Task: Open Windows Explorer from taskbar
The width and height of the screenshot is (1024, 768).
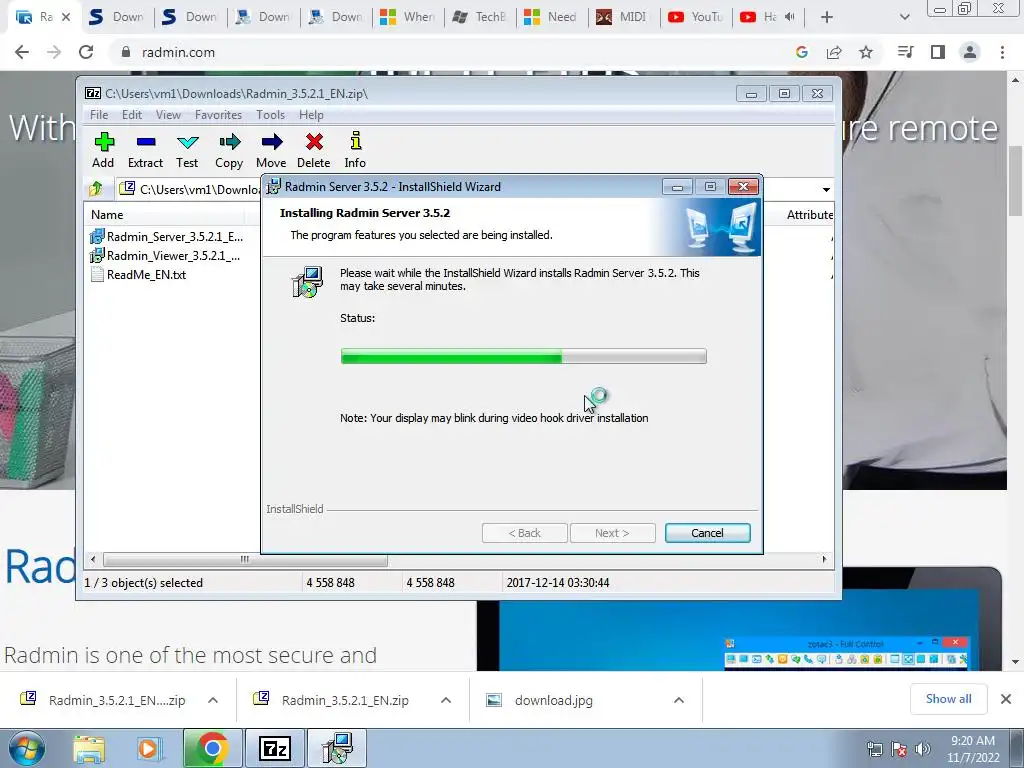Action: [x=89, y=748]
